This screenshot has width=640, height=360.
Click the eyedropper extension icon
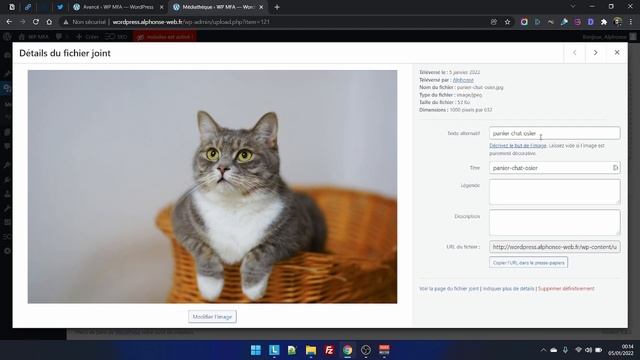564,22
